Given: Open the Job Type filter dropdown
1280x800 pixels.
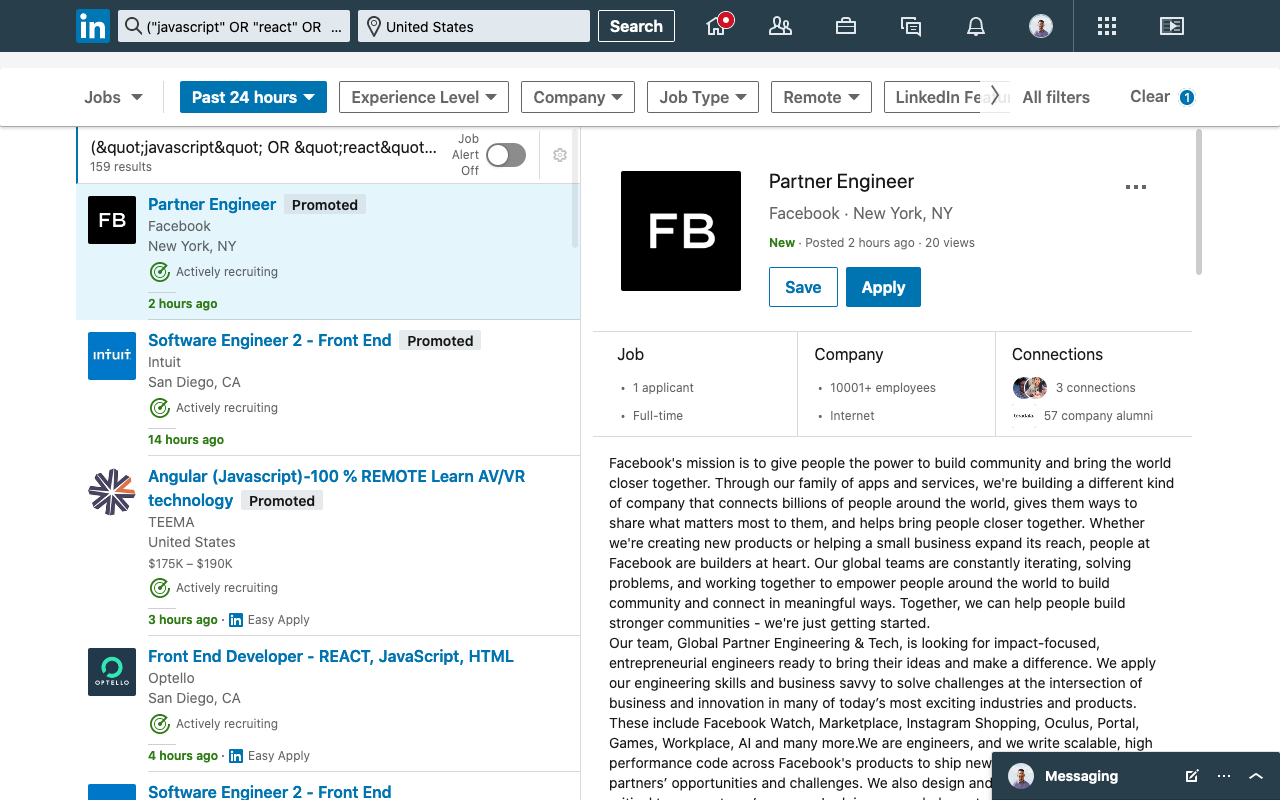Looking at the screenshot, I should tap(703, 97).
